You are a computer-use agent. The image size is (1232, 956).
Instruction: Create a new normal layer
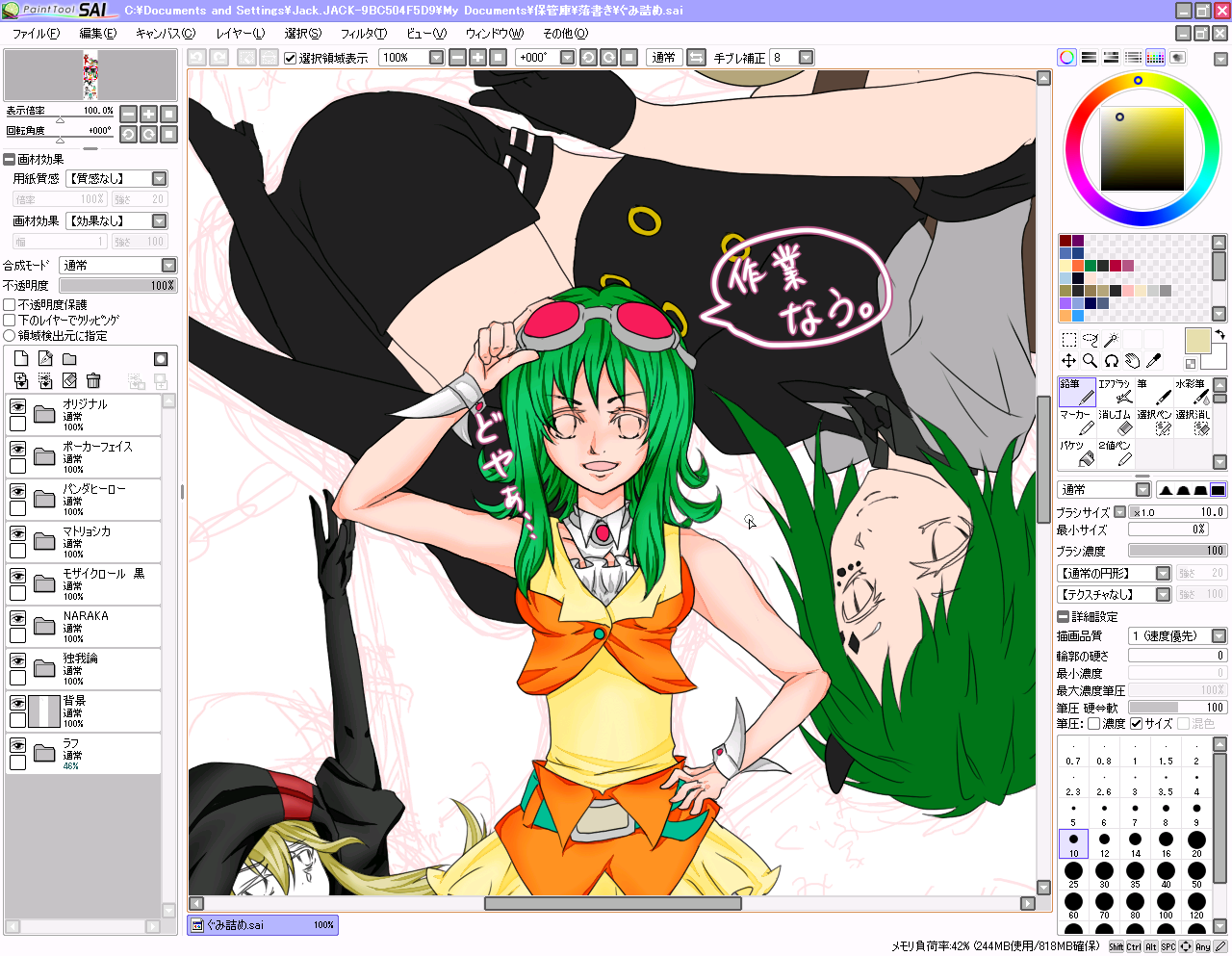[x=21, y=359]
